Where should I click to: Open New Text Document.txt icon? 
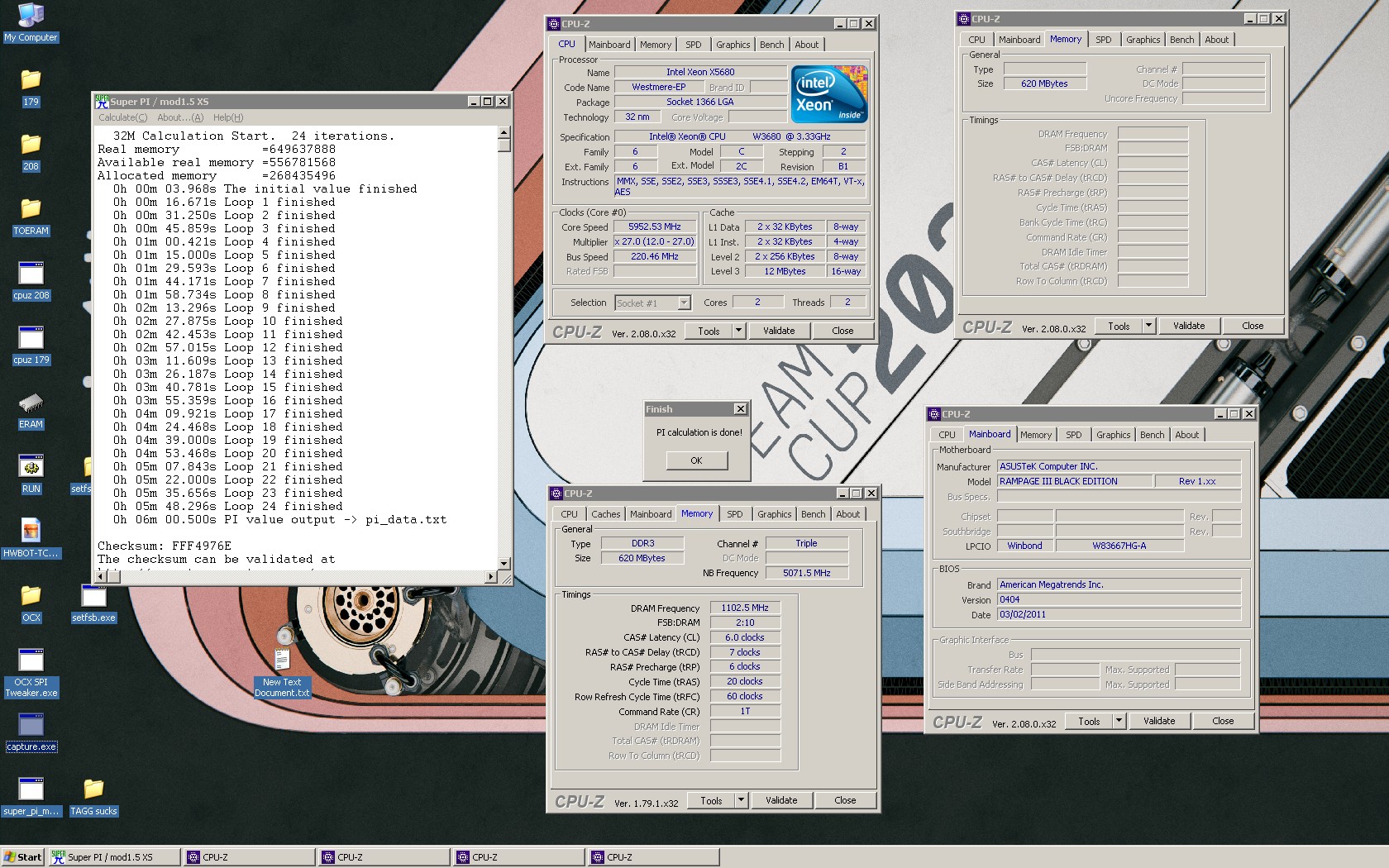tap(282, 673)
